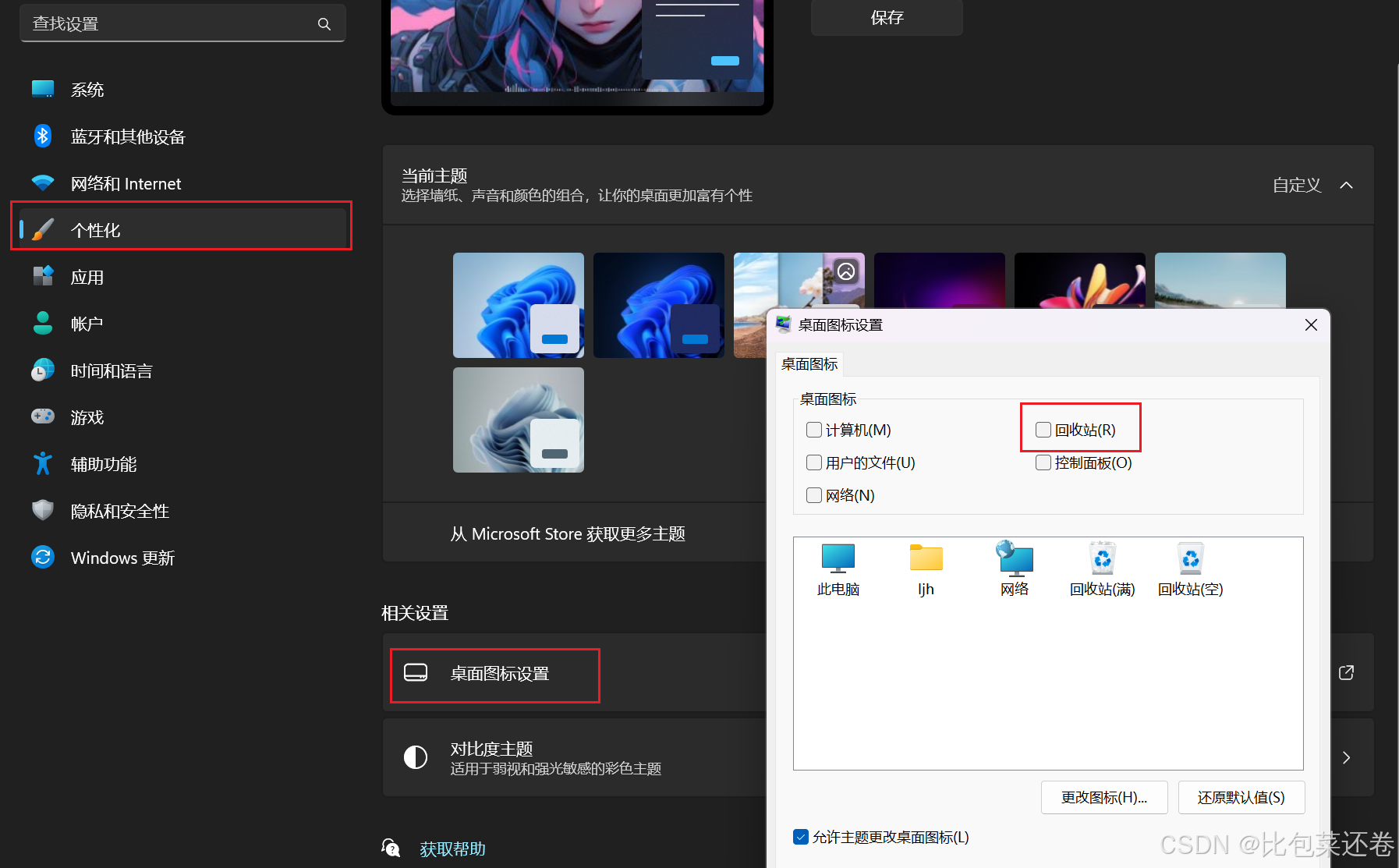Click the Wi-Fi network icon in sidebar
Image resolution: width=1399 pixels, height=868 pixels.
[x=43, y=182]
